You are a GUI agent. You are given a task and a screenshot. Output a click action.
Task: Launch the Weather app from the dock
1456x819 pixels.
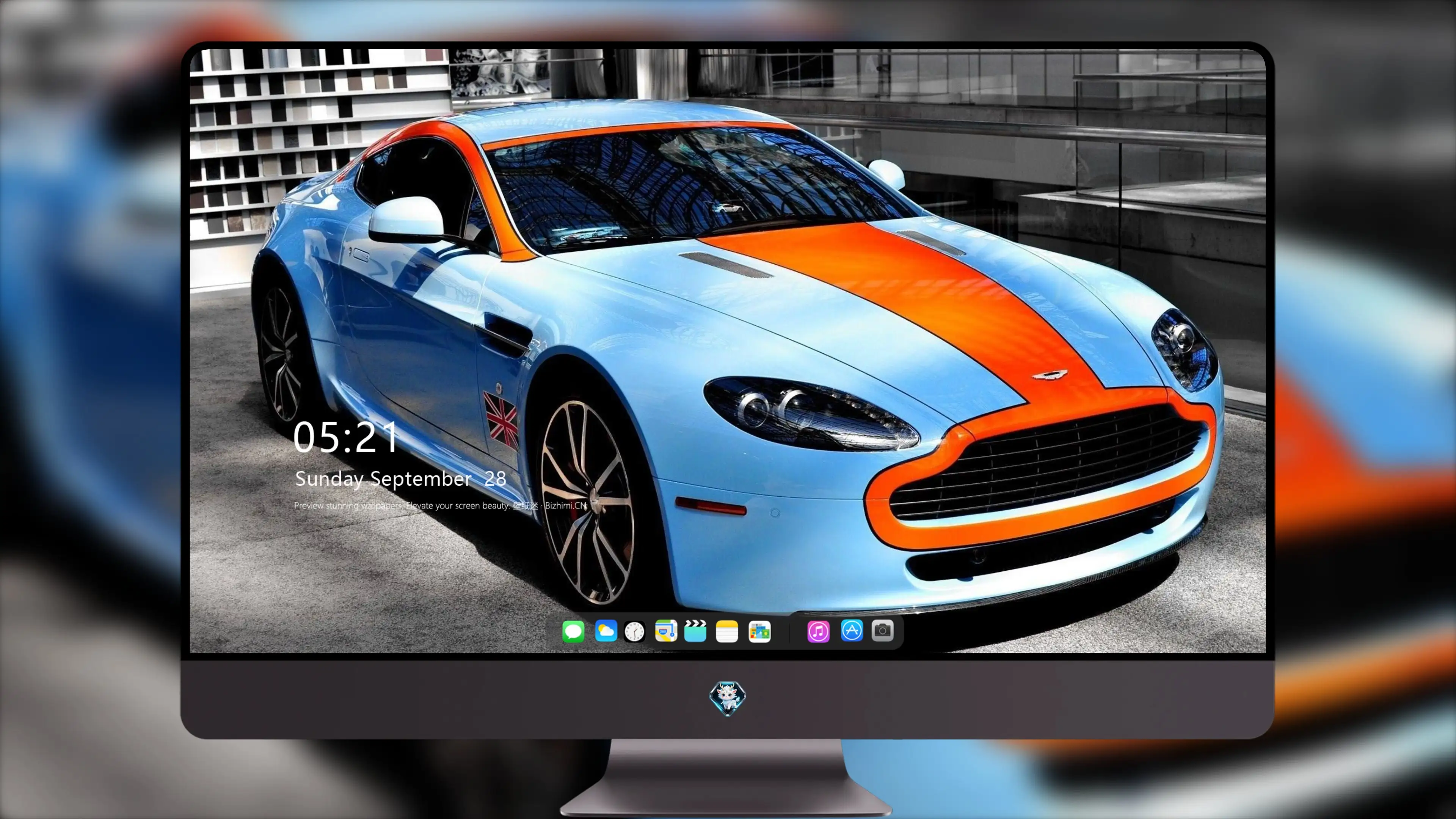tap(606, 631)
